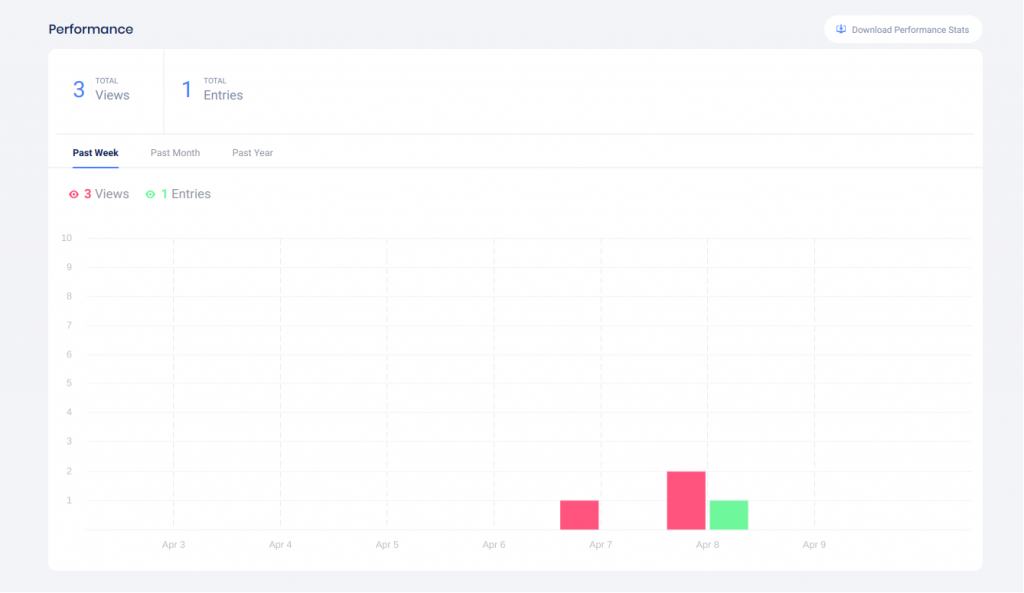Click the Download Performance Stats button label
1024x593 pixels.
(909, 30)
